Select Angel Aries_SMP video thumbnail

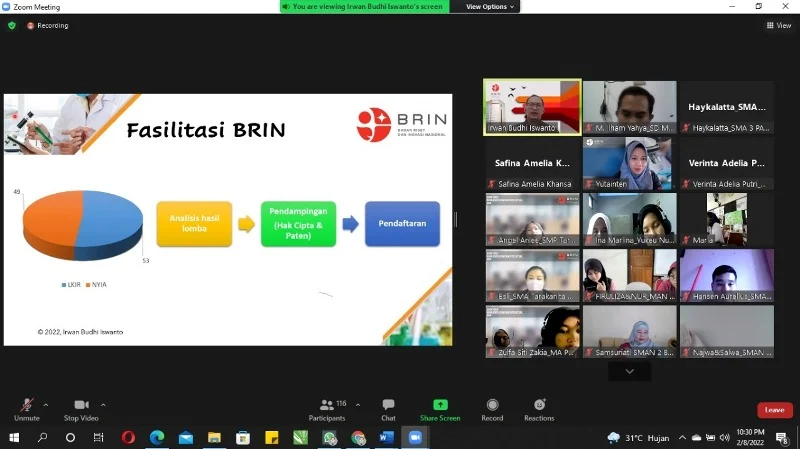[532, 219]
